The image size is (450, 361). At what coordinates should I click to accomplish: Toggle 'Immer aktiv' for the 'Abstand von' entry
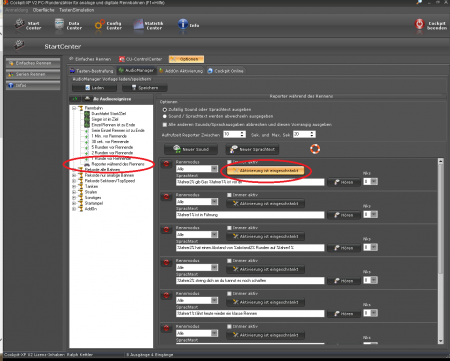[229, 228]
